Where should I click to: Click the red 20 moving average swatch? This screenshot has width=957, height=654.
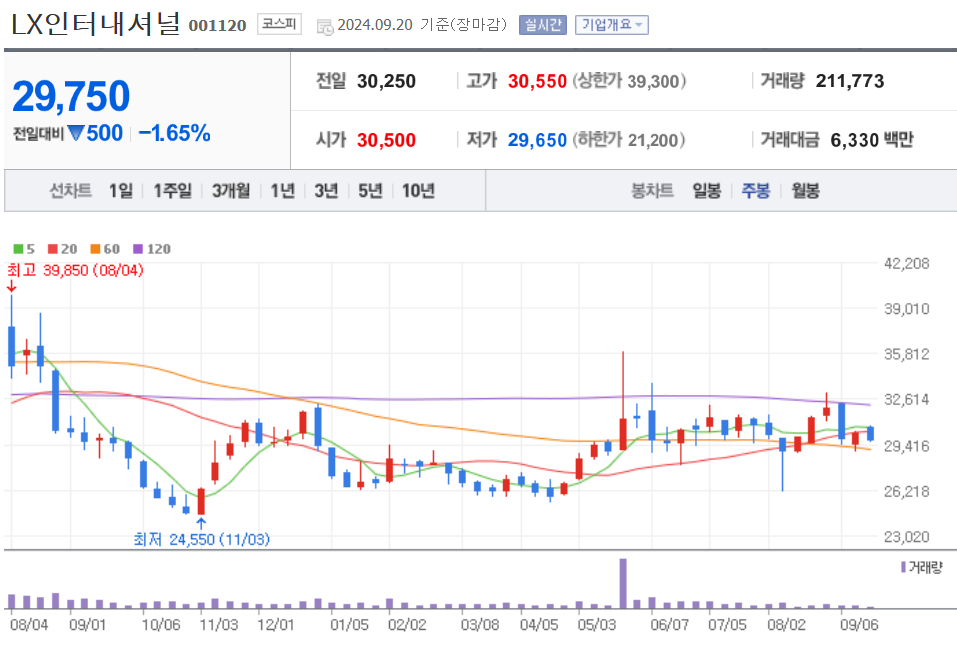(52, 249)
